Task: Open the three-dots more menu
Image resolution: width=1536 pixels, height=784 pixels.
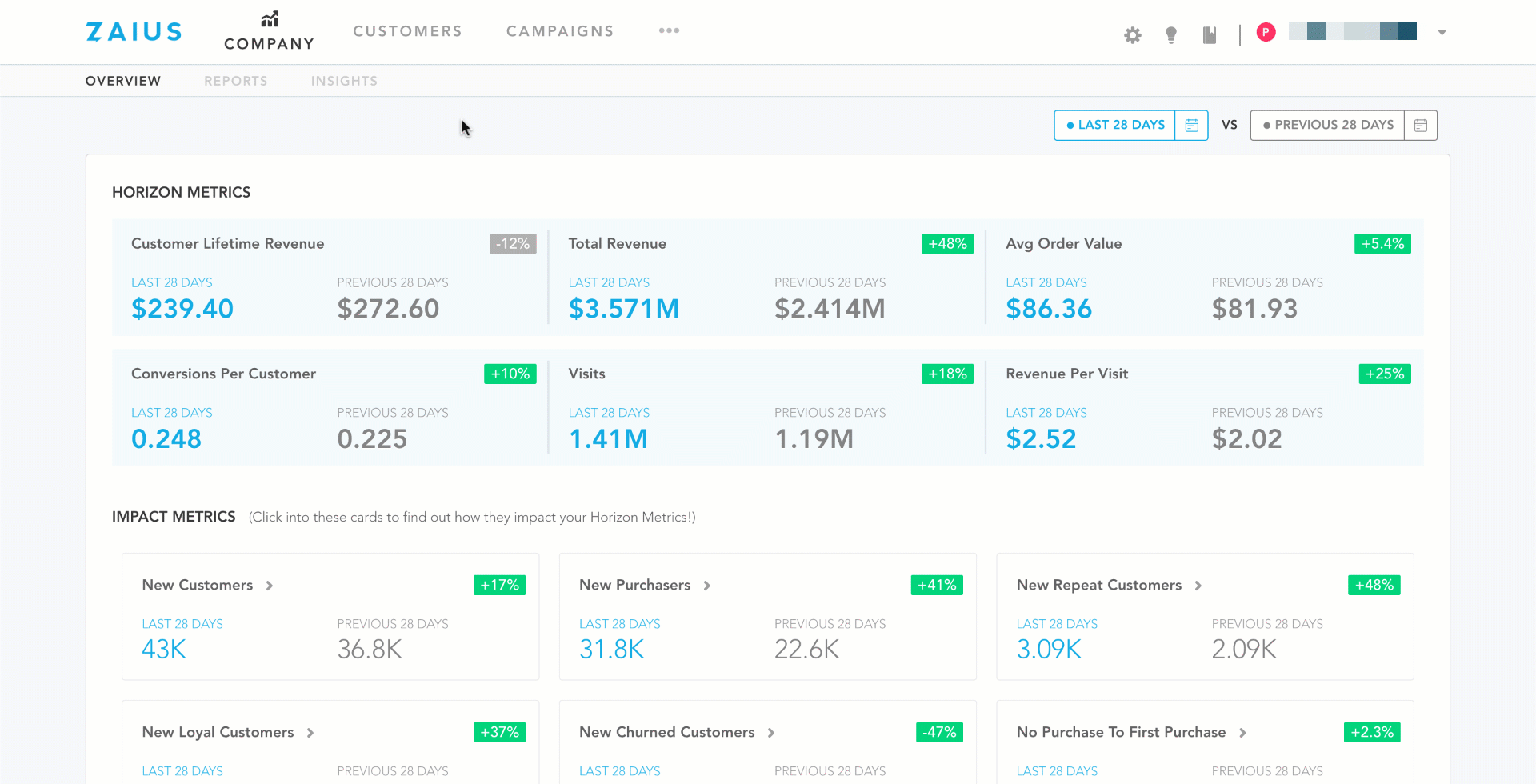Action: (x=669, y=30)
